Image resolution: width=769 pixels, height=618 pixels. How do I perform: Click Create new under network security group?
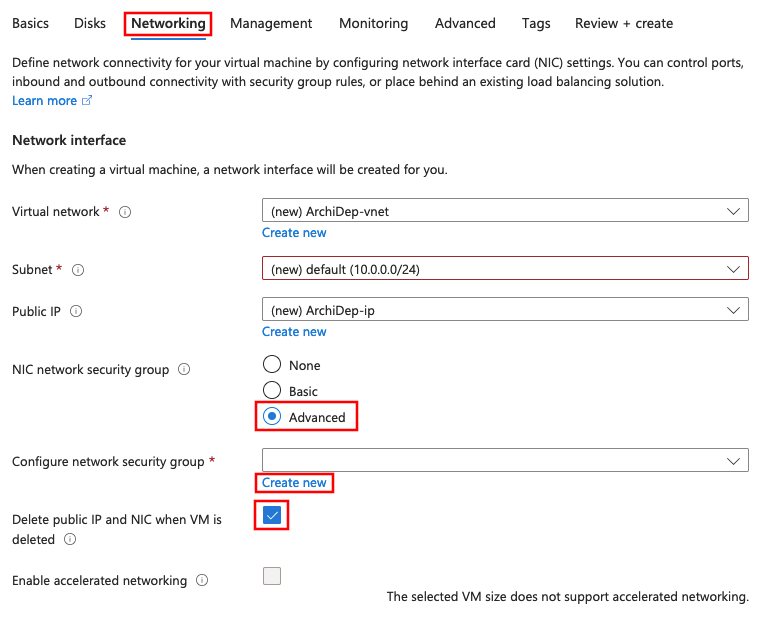point(294,483)
